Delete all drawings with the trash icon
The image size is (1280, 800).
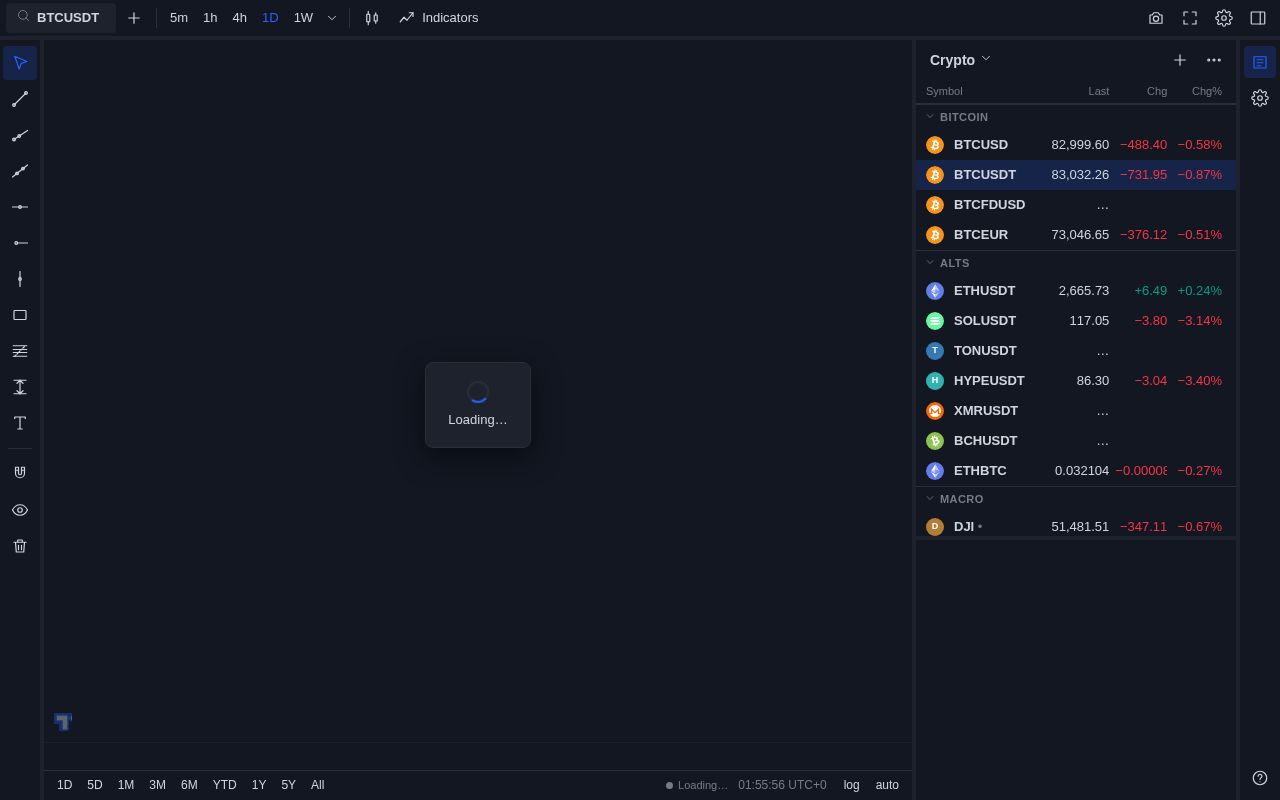(20, 546)
